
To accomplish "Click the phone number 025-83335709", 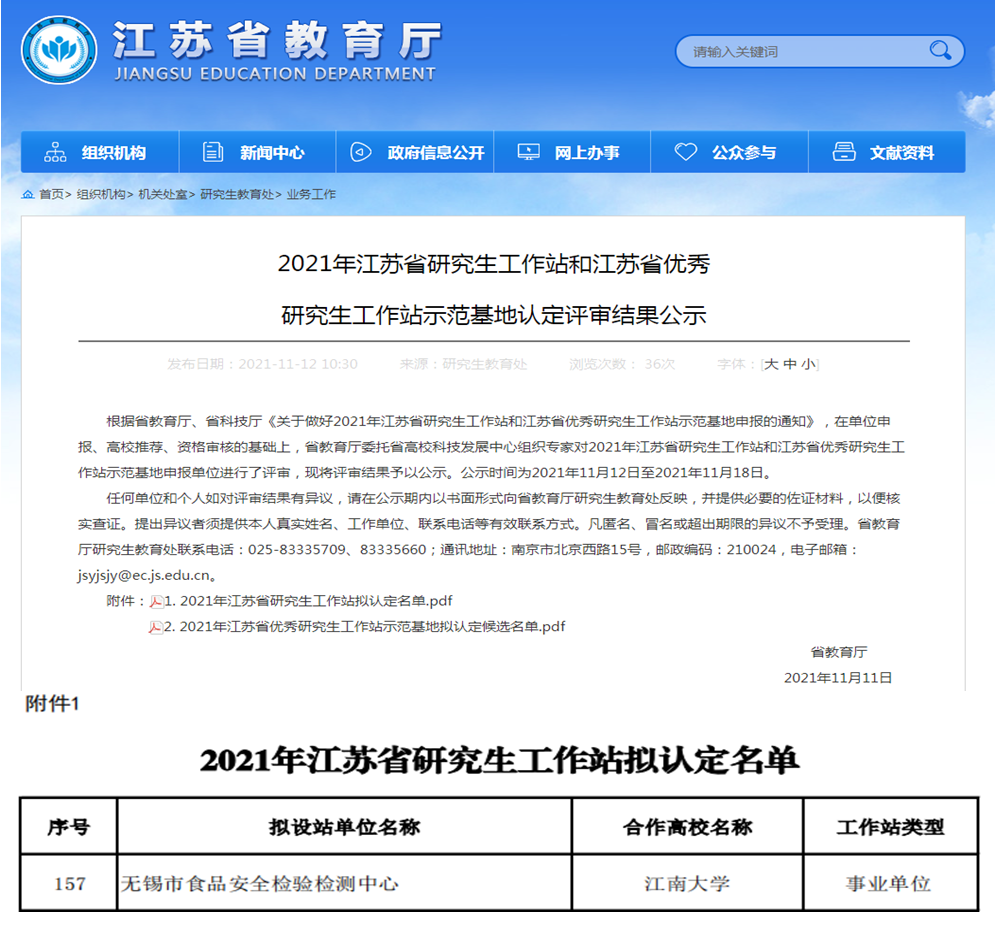I will pyautogui.click(x=297, y=550).
